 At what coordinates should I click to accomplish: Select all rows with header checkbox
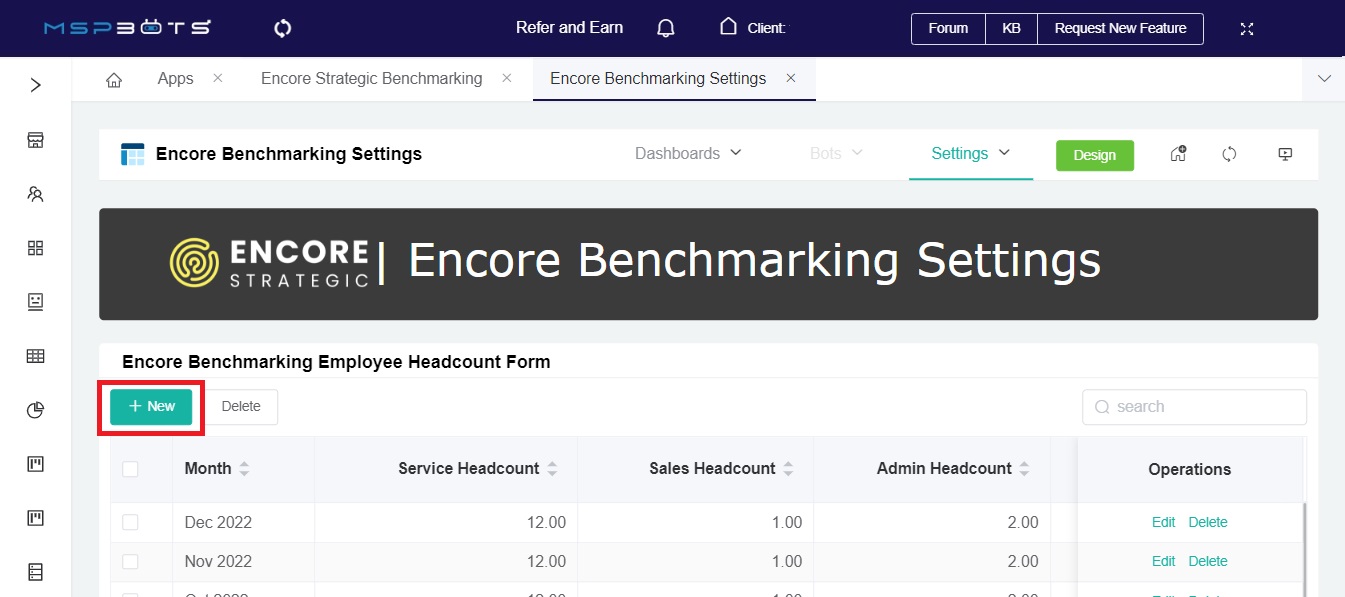pyautogui.click(x=130, y=469)
